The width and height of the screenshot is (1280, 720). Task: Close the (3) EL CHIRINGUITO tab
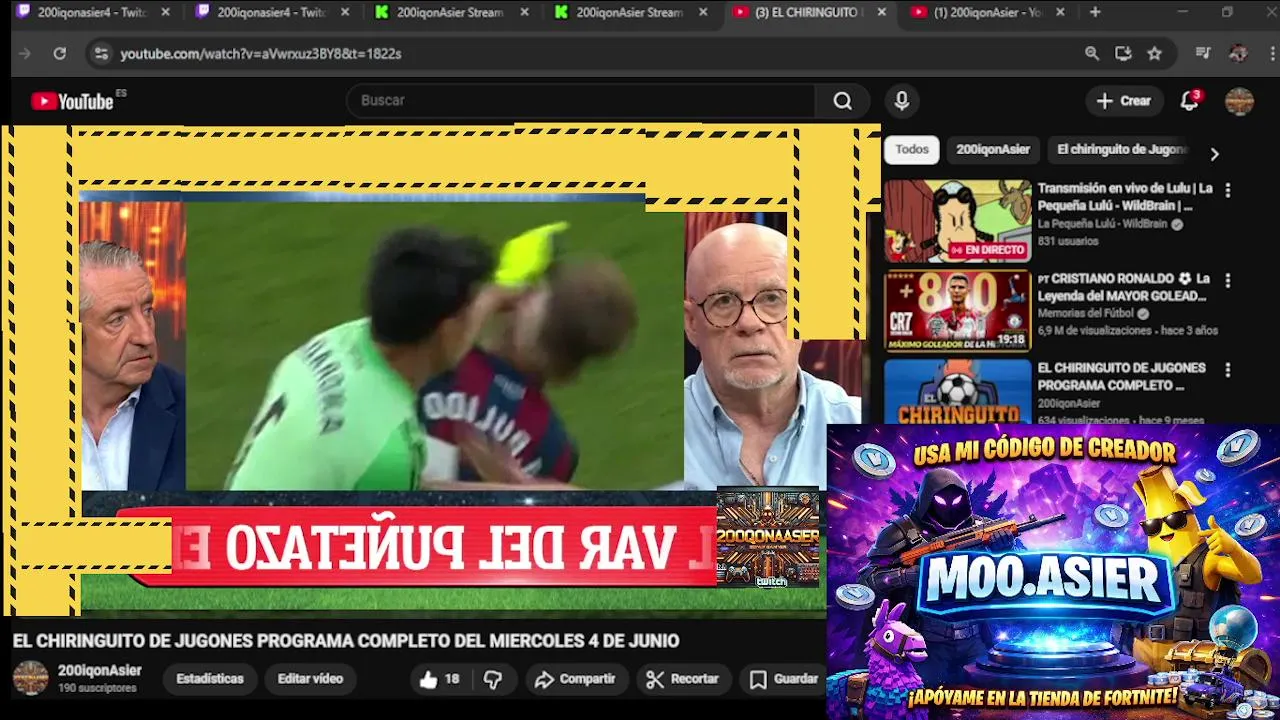click(880, 12)
